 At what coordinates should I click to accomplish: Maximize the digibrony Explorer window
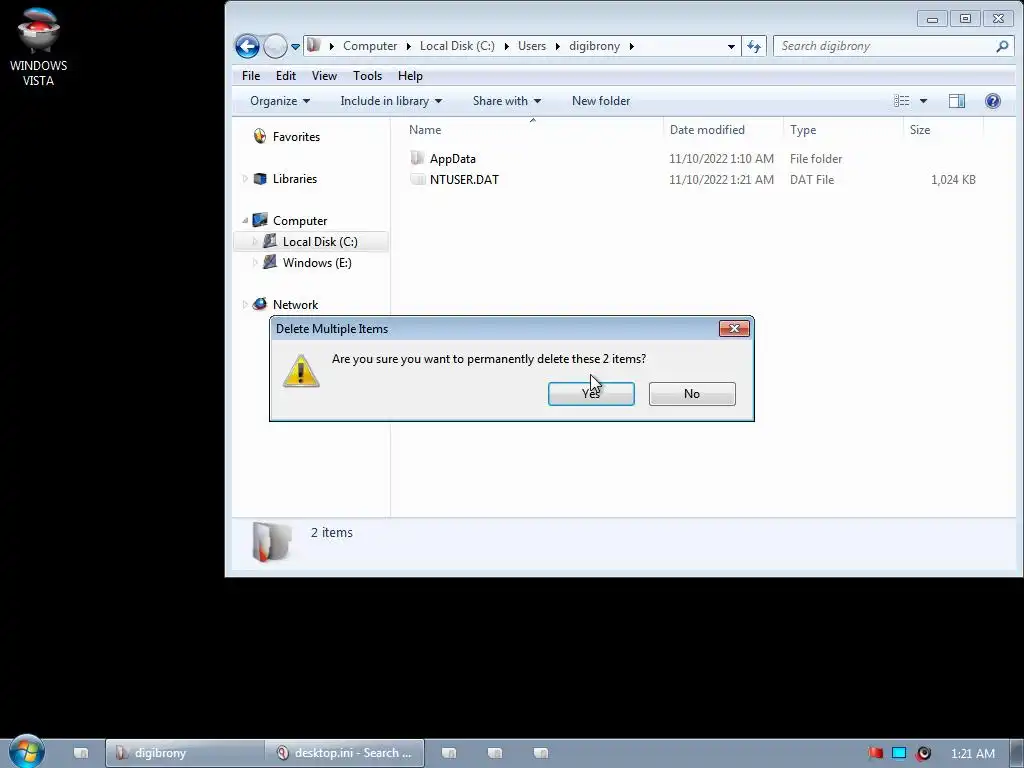(x=965, y=19)
